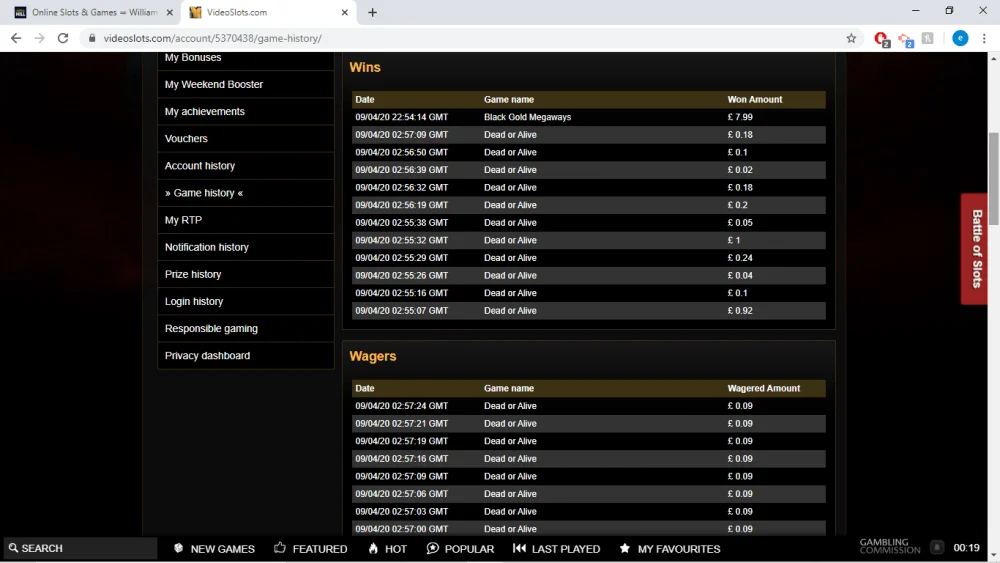Switch to the Online Slots & Games tab
Image resolution: width=1000 pixels, height=563 pixels.
(x=93, y=12)
